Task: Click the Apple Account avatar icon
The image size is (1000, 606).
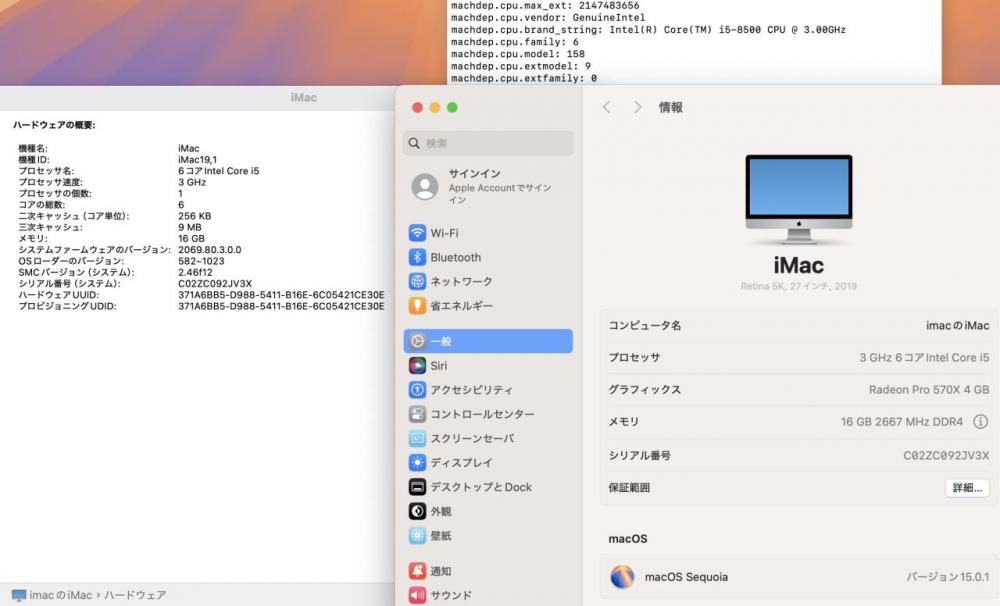Action: pos(425,186)
